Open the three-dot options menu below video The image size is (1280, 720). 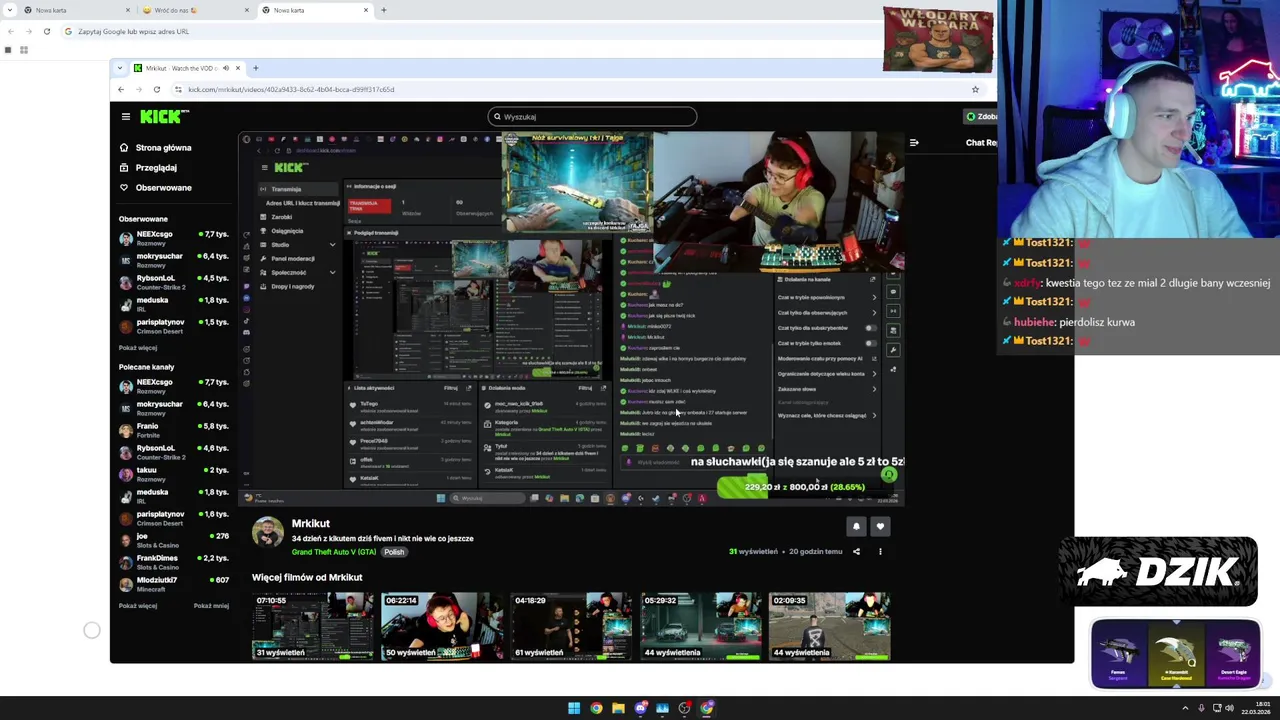click(880, 551)
